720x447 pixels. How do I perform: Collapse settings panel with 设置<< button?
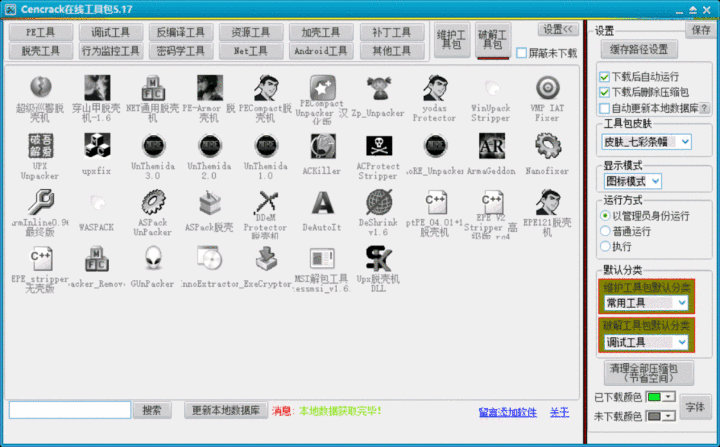(x=558, y=30)
